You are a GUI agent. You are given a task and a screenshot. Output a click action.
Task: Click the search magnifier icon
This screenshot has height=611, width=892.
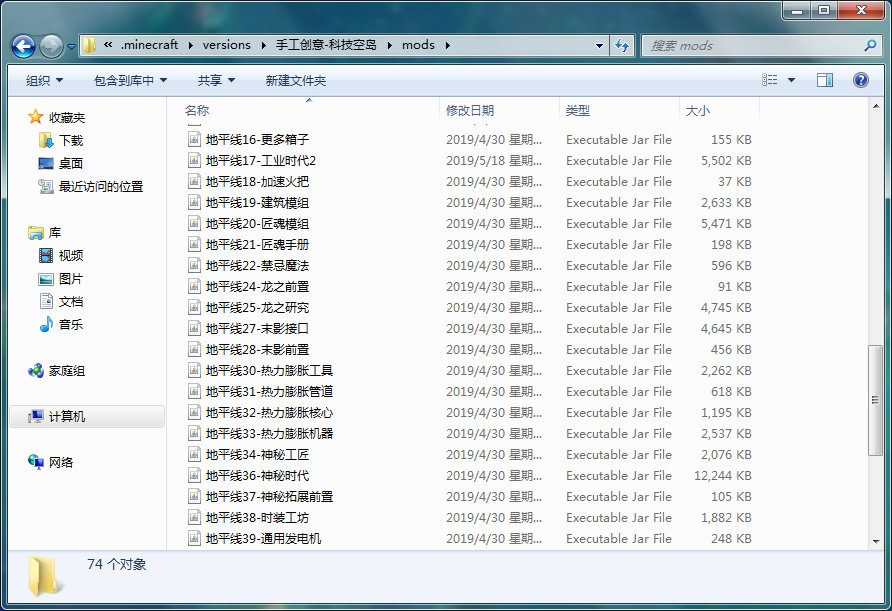870,46
